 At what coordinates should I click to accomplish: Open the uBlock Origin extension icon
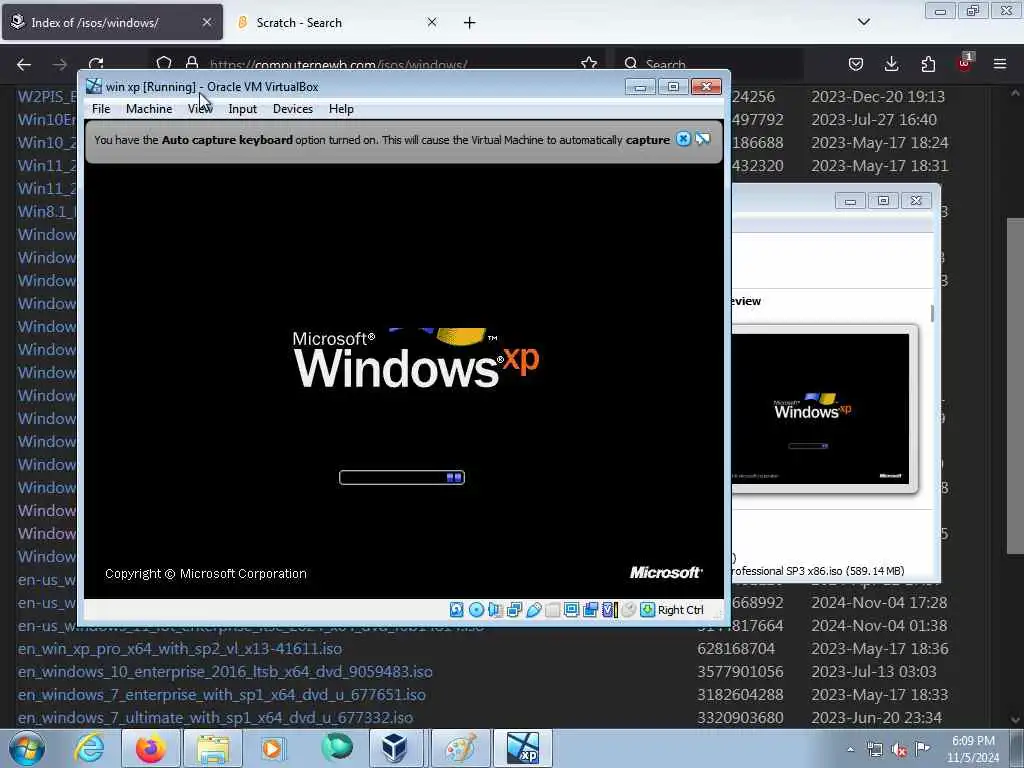click(x=965, y=63)
